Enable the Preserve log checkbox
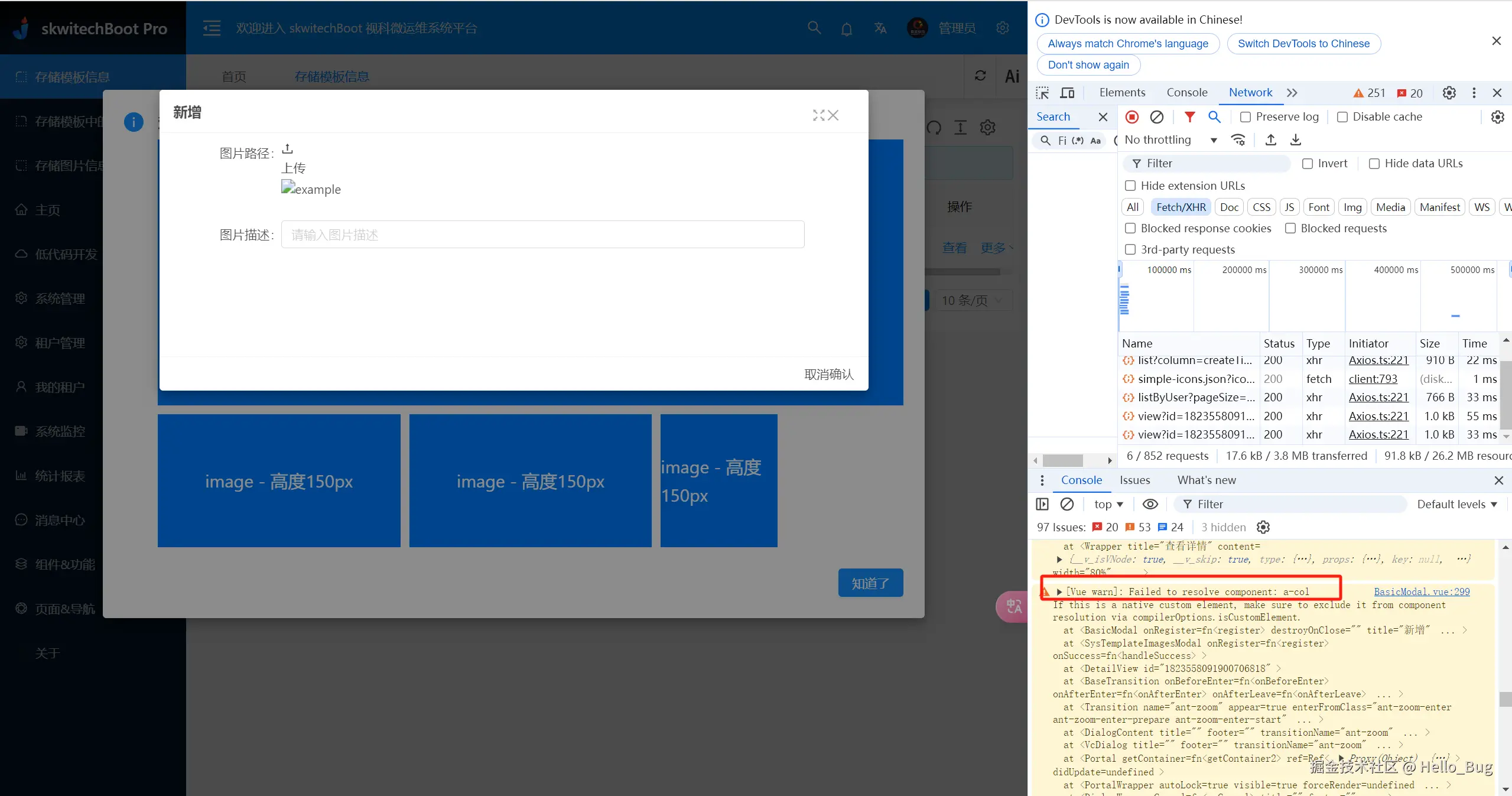 click(1246, 117)
